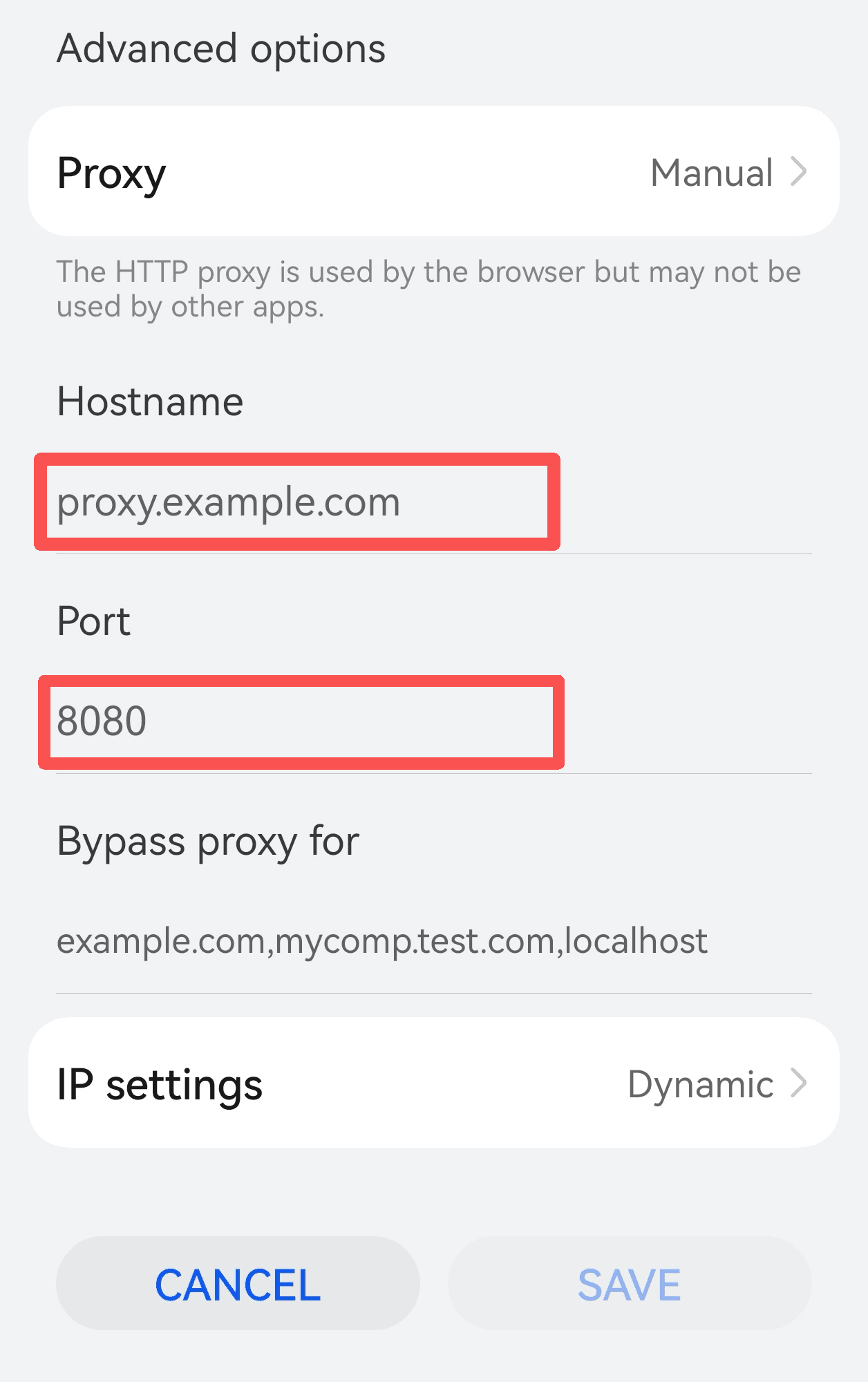Tap the Advanced options heading
The height and width of the screenshot is (1382, 868).
pyautogui.click(x=221, y=50)
